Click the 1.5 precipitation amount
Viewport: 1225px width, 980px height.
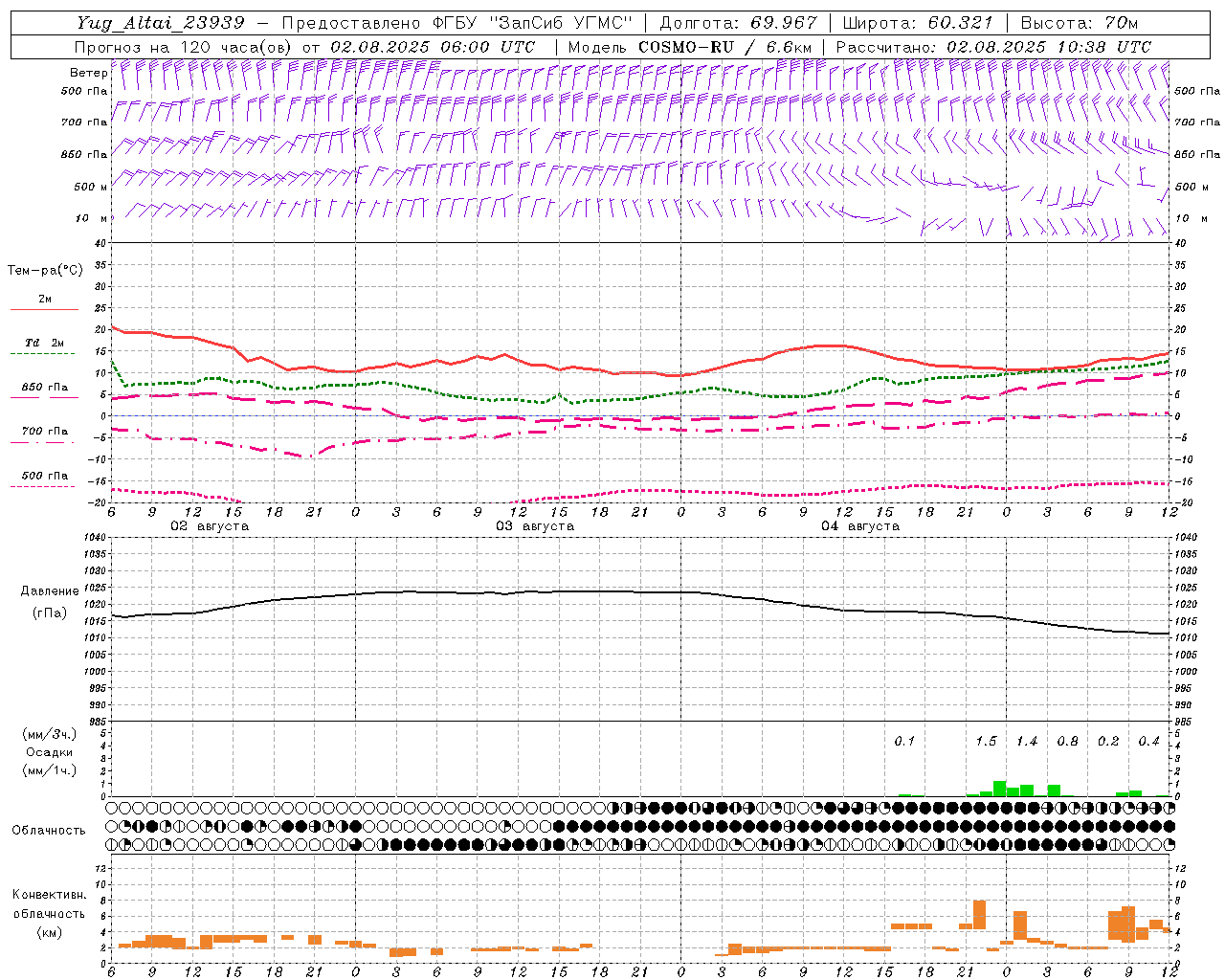pyautogui.click(x=986, y=742)
